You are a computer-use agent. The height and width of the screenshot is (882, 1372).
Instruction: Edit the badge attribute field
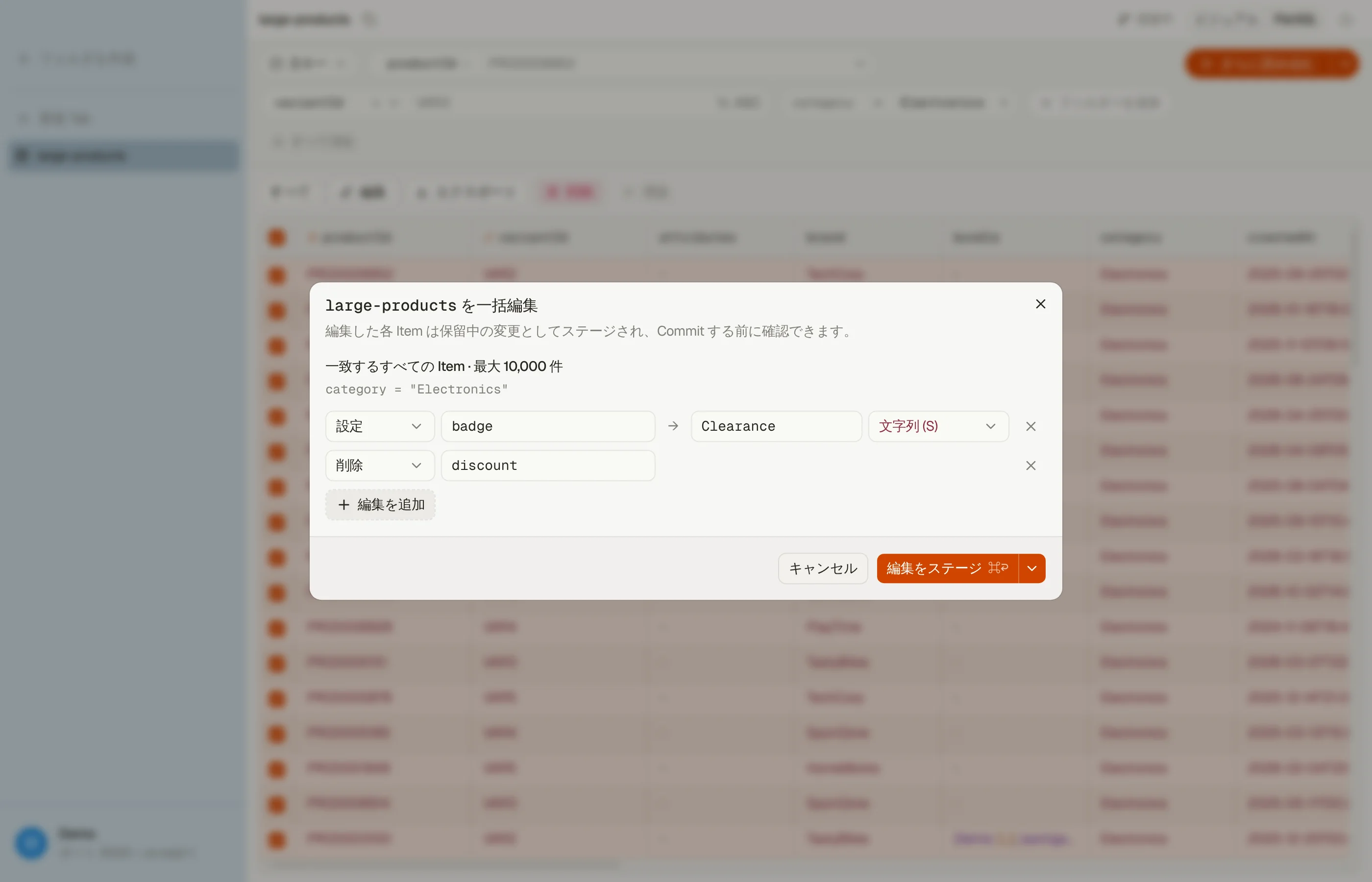click(x=548, y=426)
